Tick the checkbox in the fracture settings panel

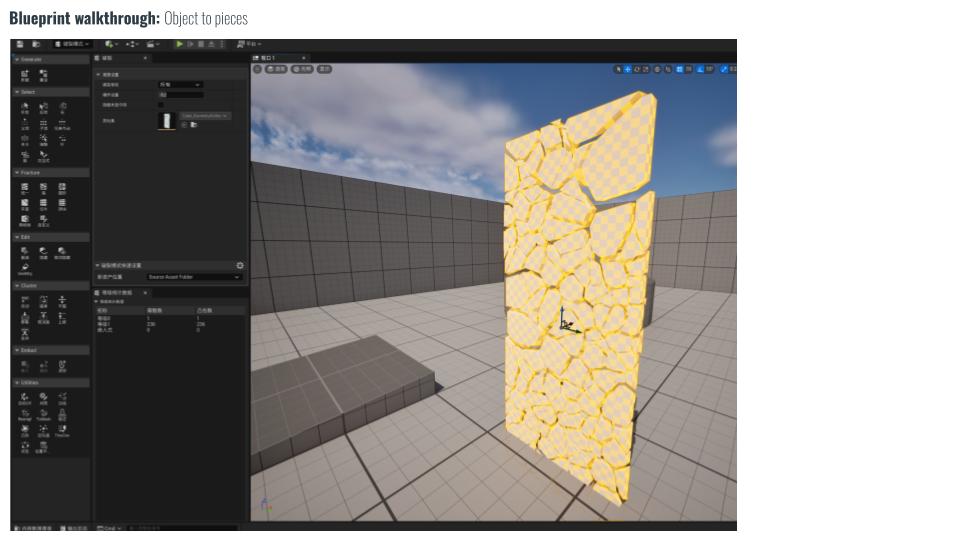tap(161, 104)
